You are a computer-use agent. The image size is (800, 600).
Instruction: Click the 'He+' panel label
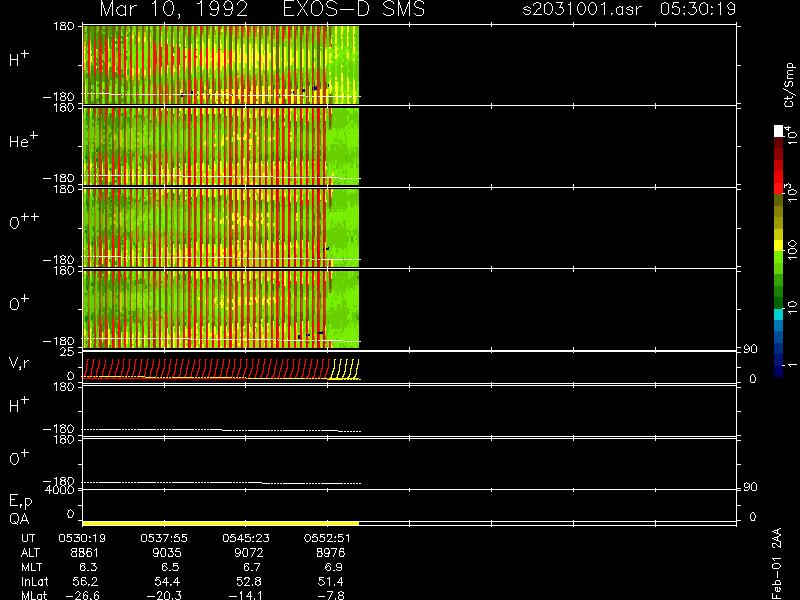[x=23, y=140]
